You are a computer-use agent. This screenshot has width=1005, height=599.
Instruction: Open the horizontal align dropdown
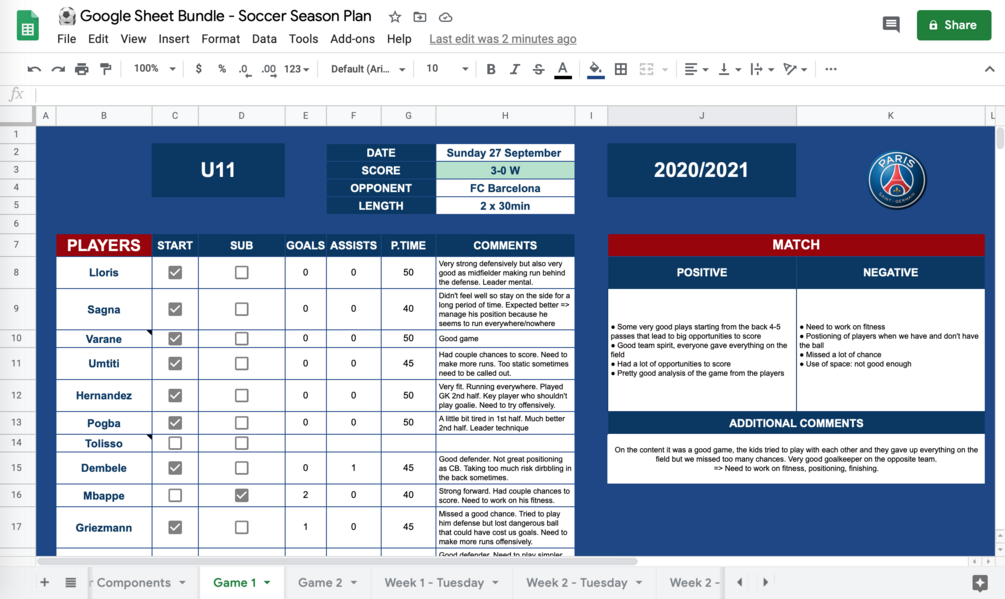click(x=696, y=69)
